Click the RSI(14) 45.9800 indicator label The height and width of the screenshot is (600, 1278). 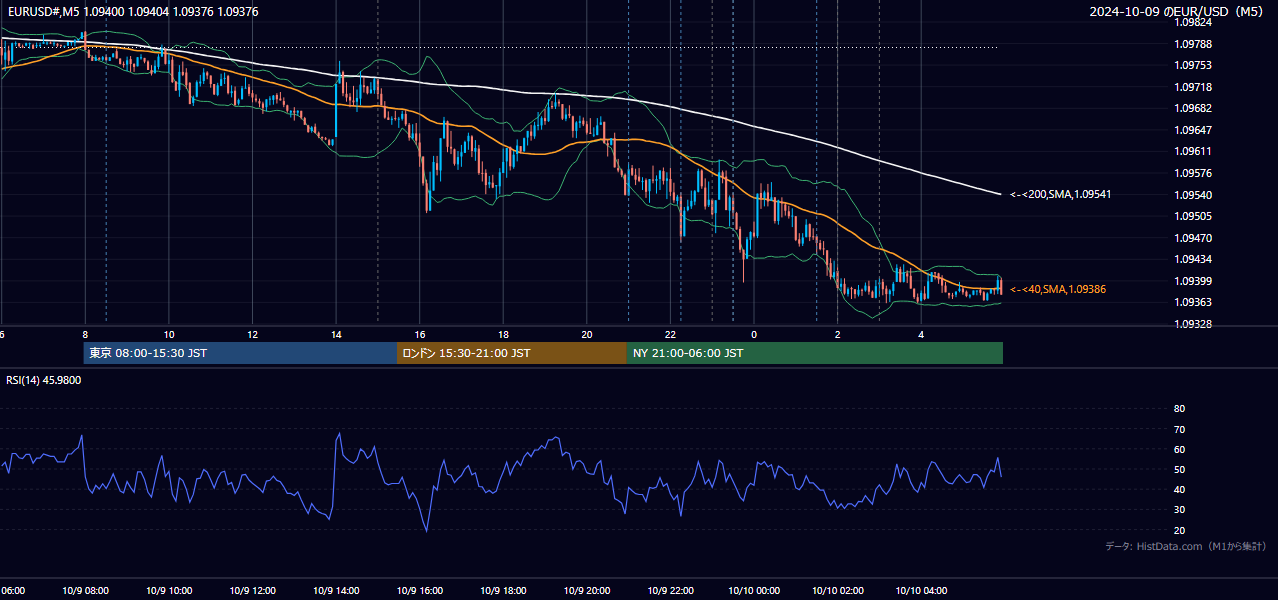click(x=44, y=380)
